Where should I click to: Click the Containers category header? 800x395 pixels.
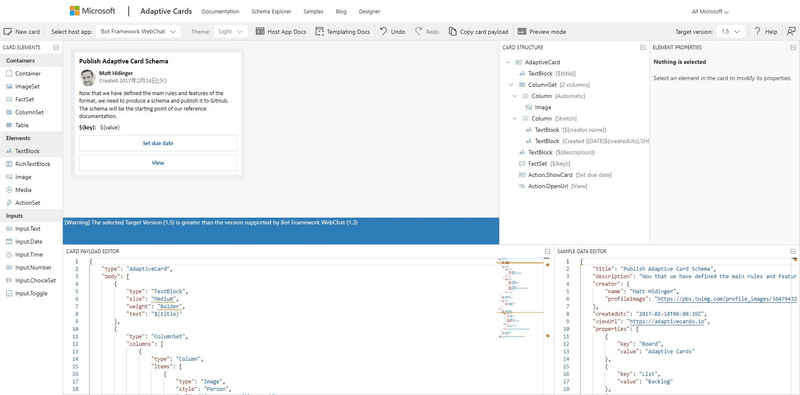(x=31, y=61)
